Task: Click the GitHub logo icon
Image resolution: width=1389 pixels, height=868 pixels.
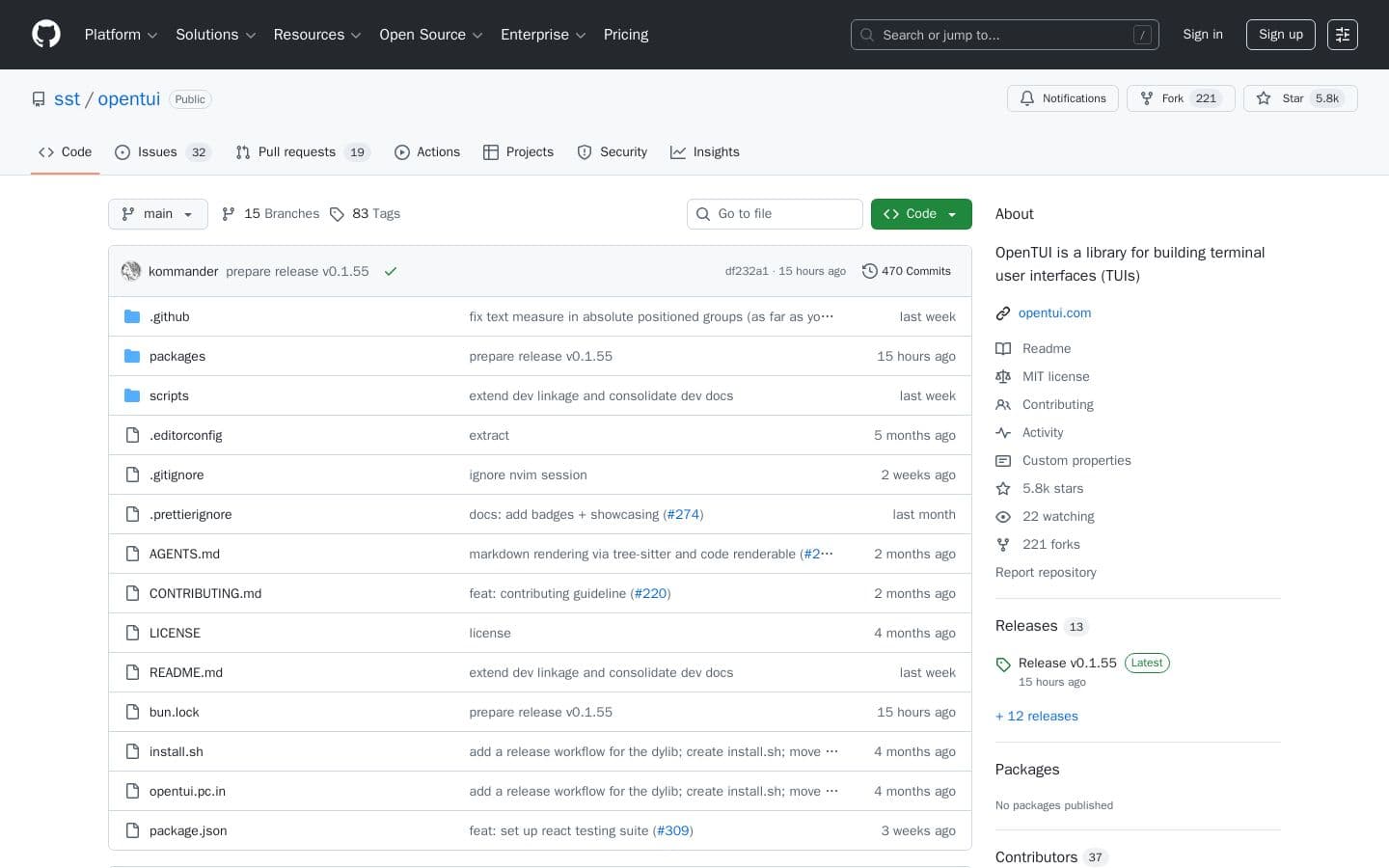Action: click(x=46, y=34)
